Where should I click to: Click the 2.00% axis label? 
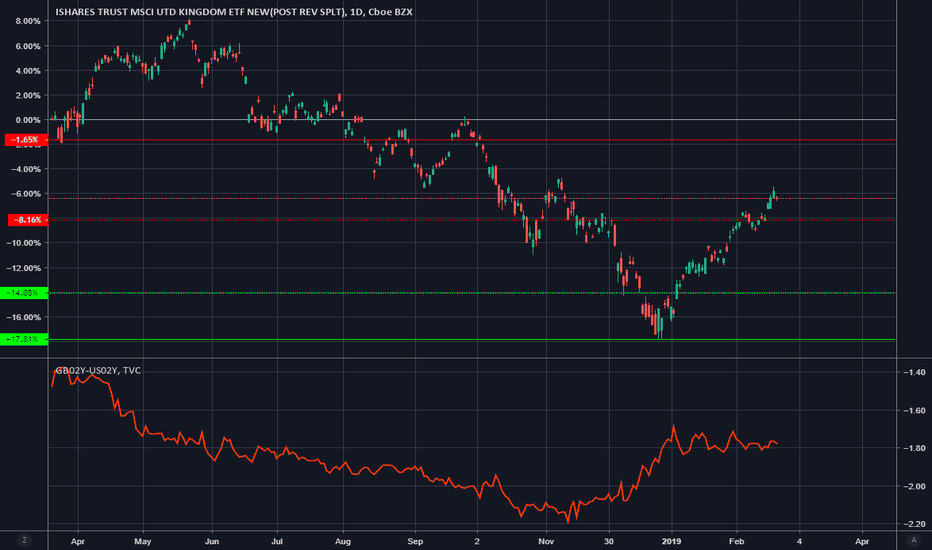(28, 95)
